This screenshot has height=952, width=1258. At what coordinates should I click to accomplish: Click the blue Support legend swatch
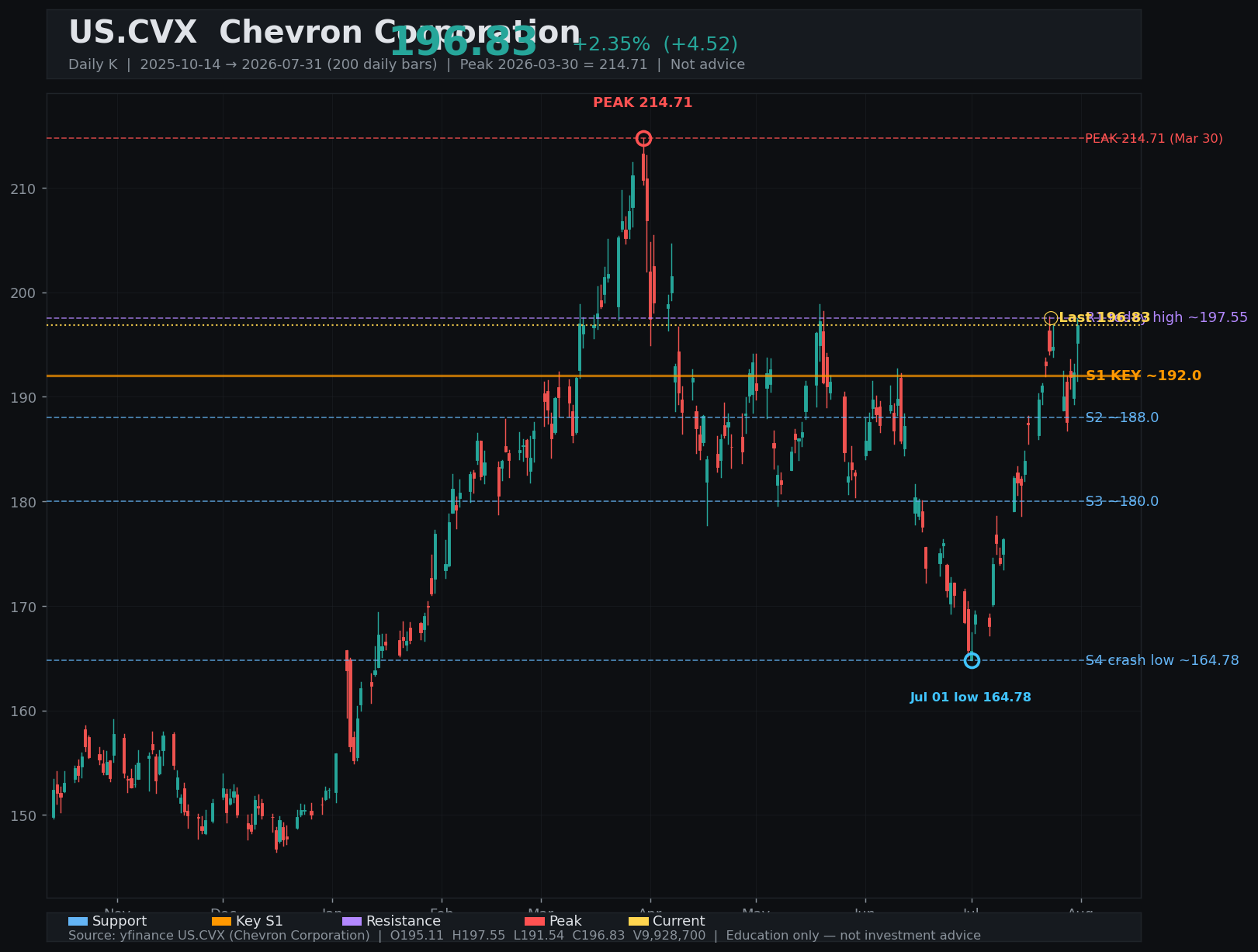point(78,921)
